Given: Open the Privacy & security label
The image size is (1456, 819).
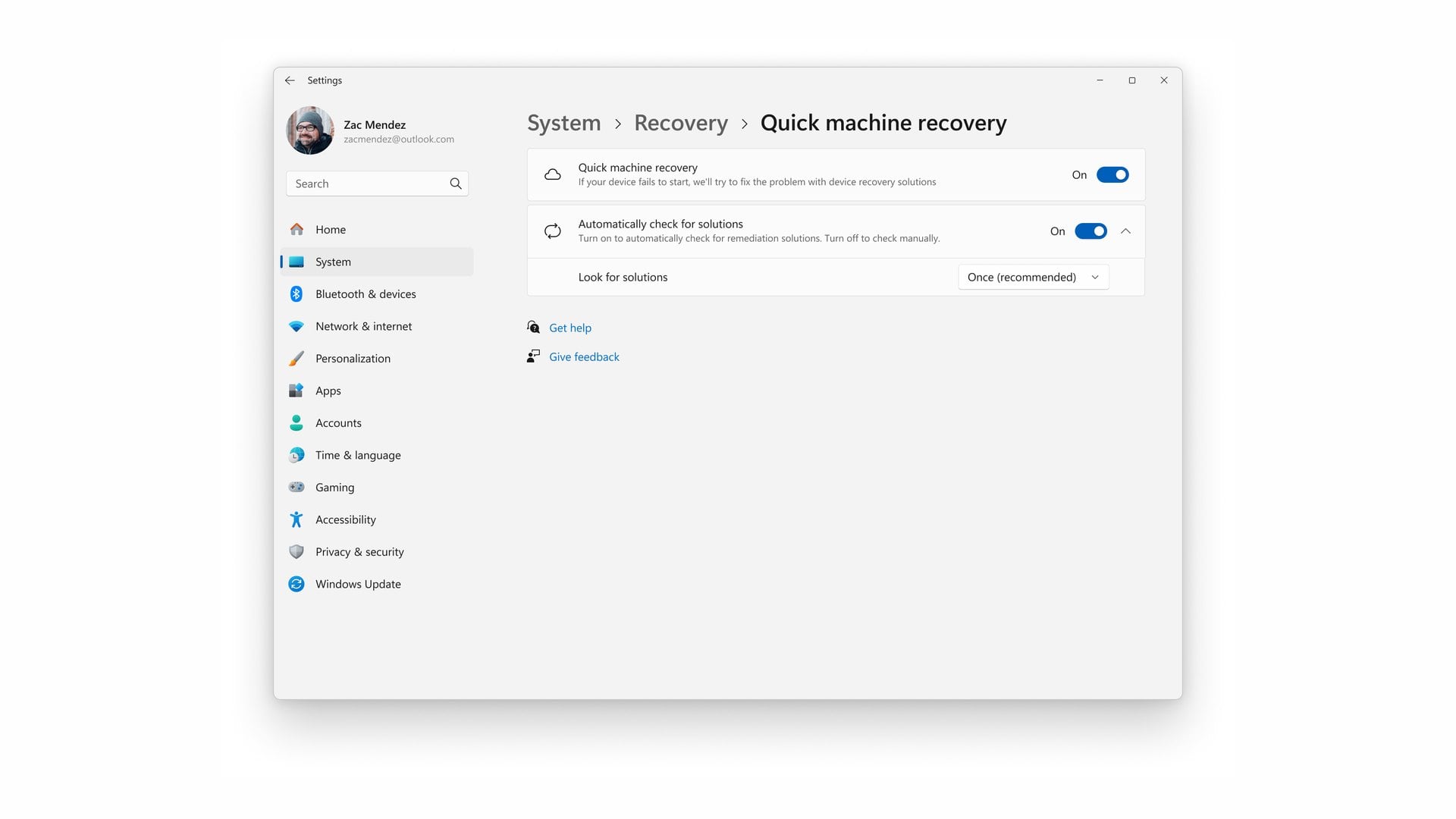Looking at the screenshot, I should [x=359, y=551].
